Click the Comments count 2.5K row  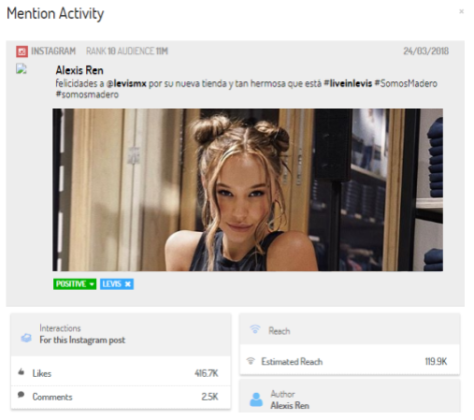click(x=121, y=397)
